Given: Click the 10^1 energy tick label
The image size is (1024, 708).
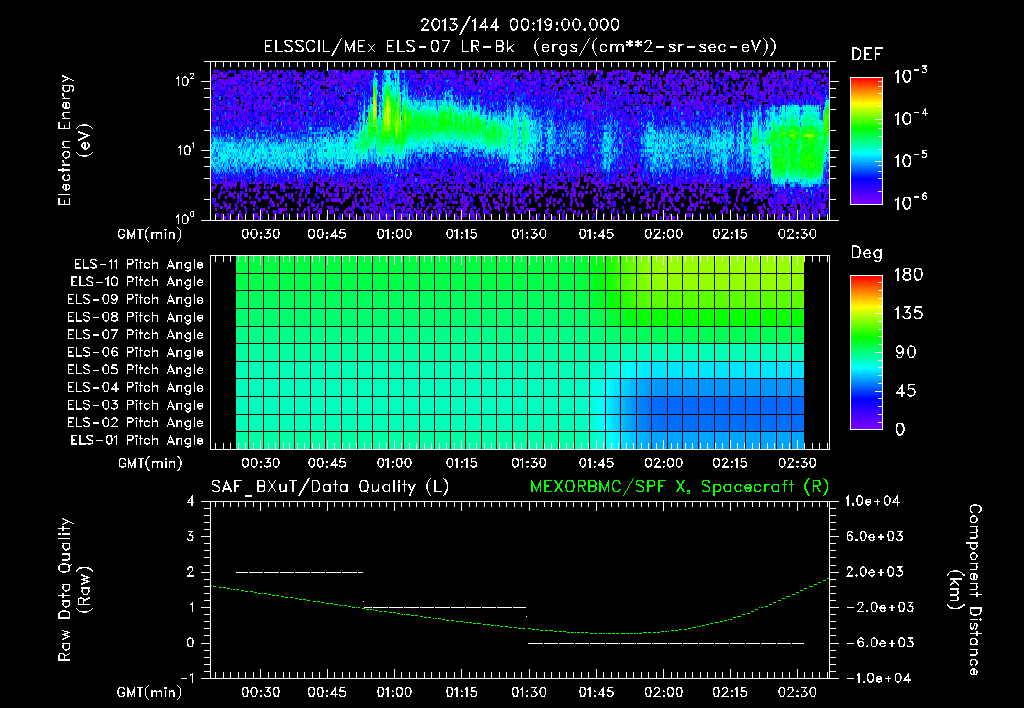Looking at the screenshot, I should tap(185, 150).
